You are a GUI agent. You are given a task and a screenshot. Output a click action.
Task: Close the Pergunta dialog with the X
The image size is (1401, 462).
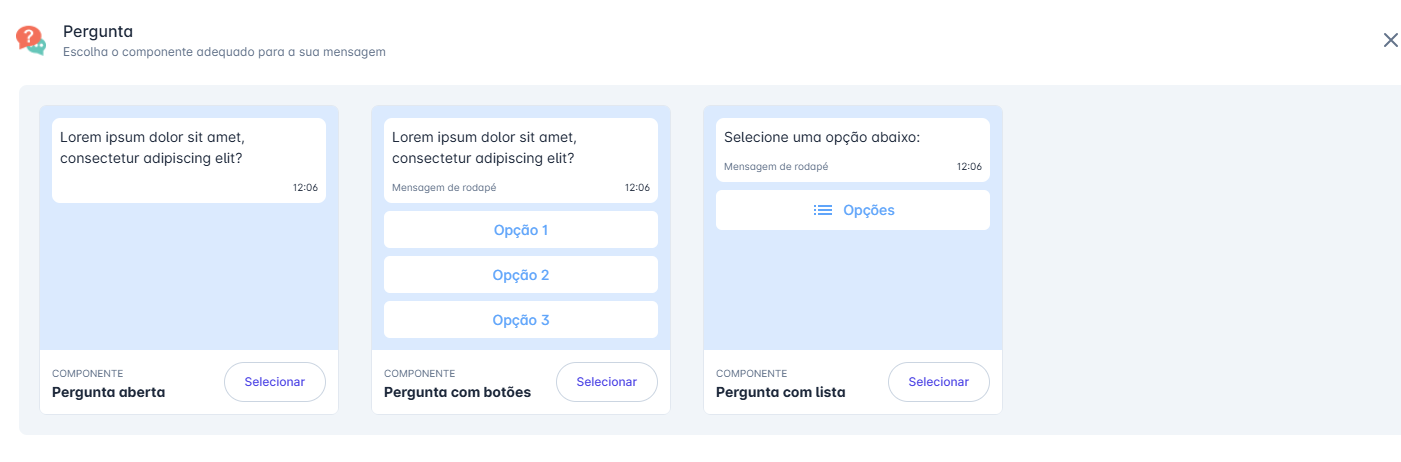(1390, 40)
